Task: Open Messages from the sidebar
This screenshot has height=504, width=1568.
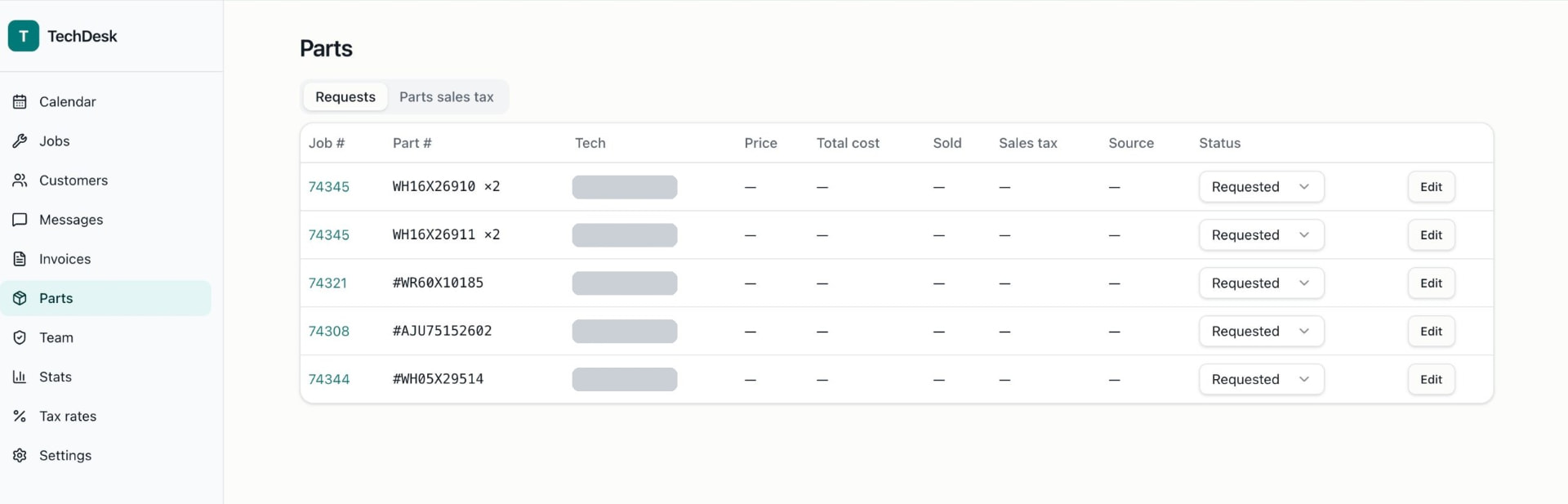Action: 106,220
